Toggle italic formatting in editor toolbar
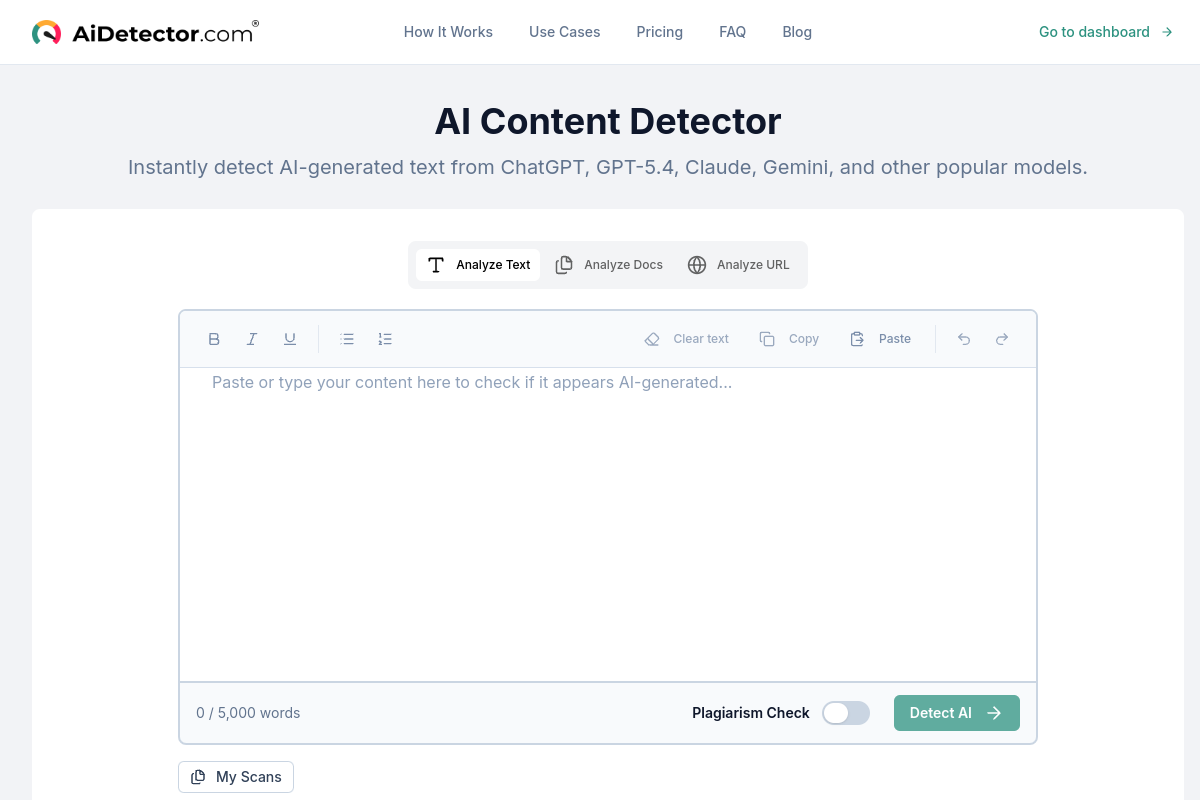Screen dimensions: 1200x800 click(x=252, y=339)
